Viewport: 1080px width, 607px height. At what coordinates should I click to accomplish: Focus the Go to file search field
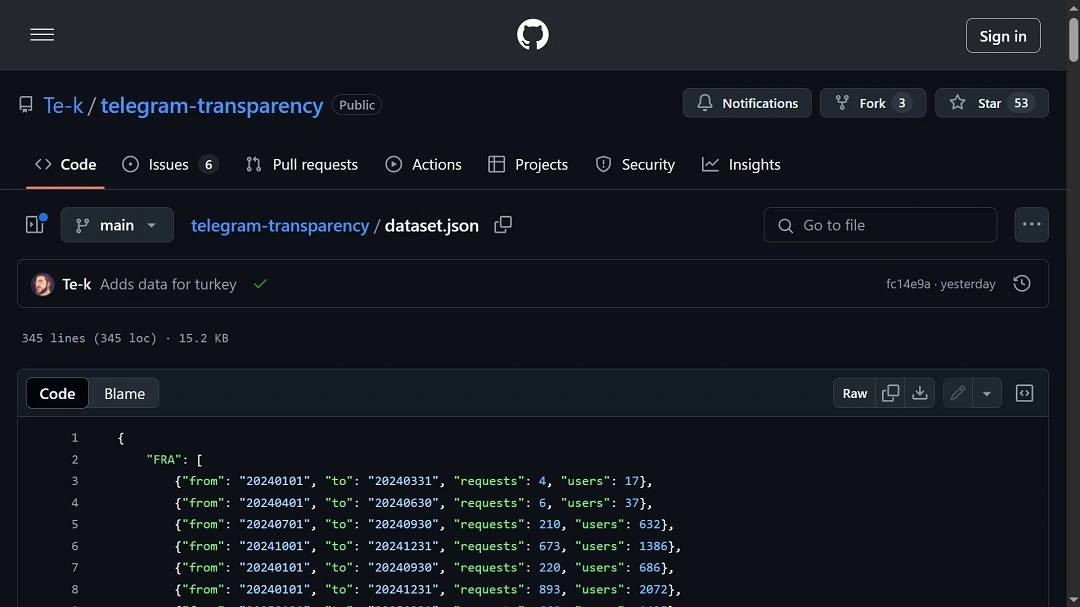(880, 225)
